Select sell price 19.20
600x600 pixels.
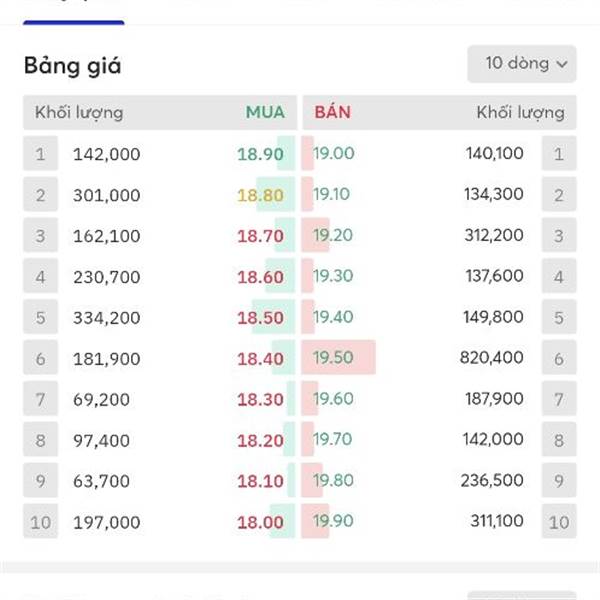coord(333,236)
